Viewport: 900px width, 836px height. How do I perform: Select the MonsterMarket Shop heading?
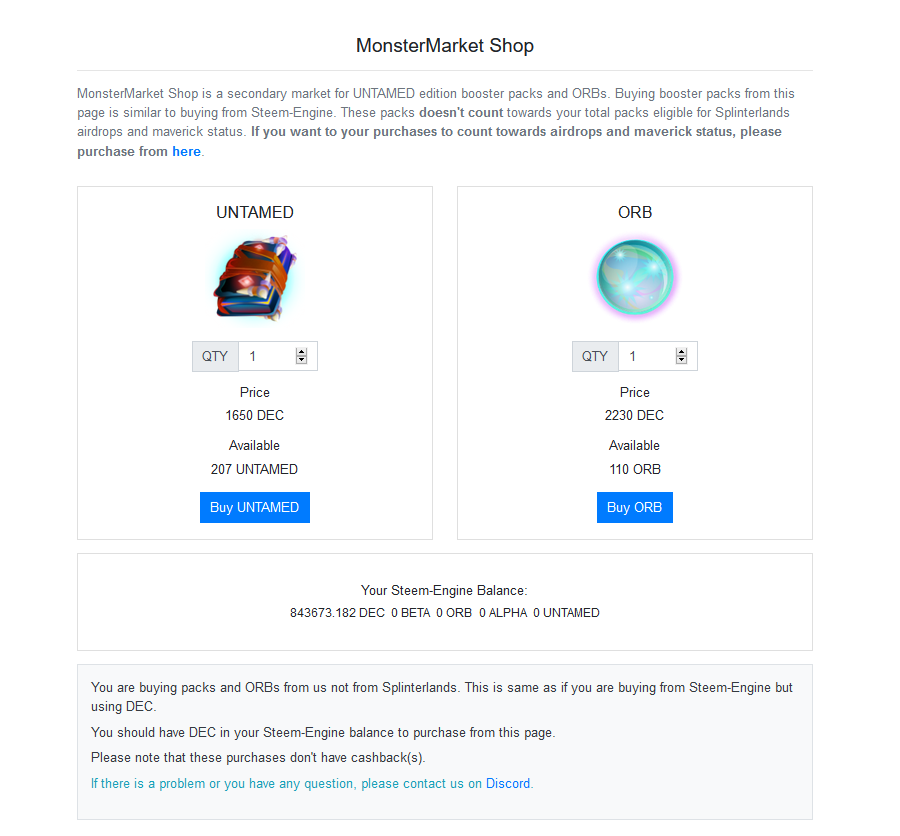click(445, 45)
